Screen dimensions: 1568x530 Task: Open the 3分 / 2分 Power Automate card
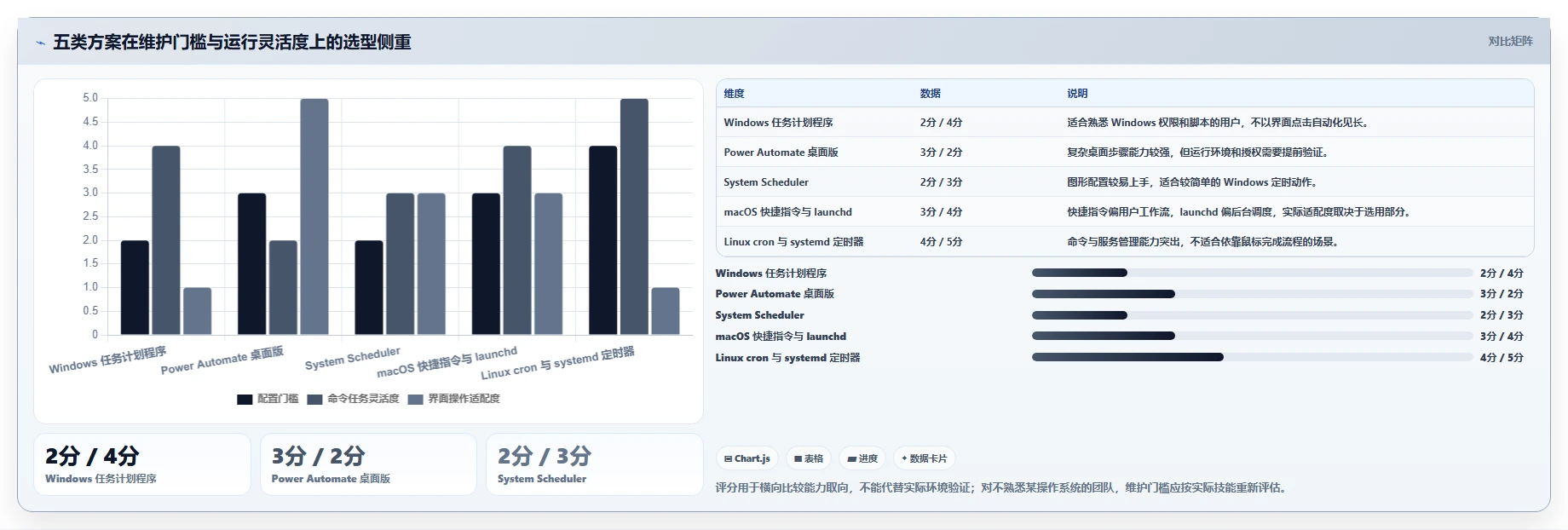point(368,464)
